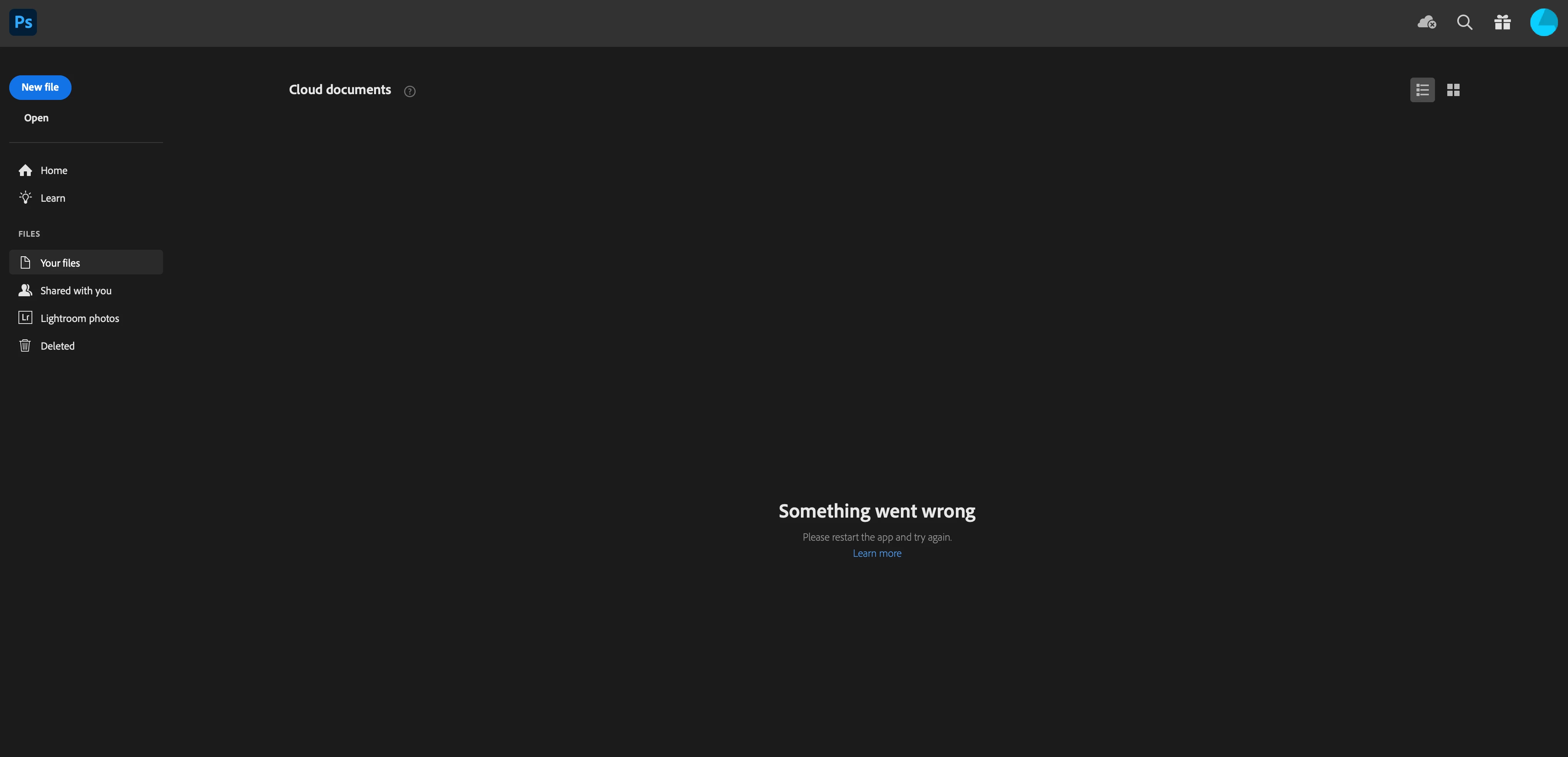Image resolution: width=1568 pixels, height=757 pixels.
Task: Open the What's New gift icon
Action: [x=1502, y=23]
